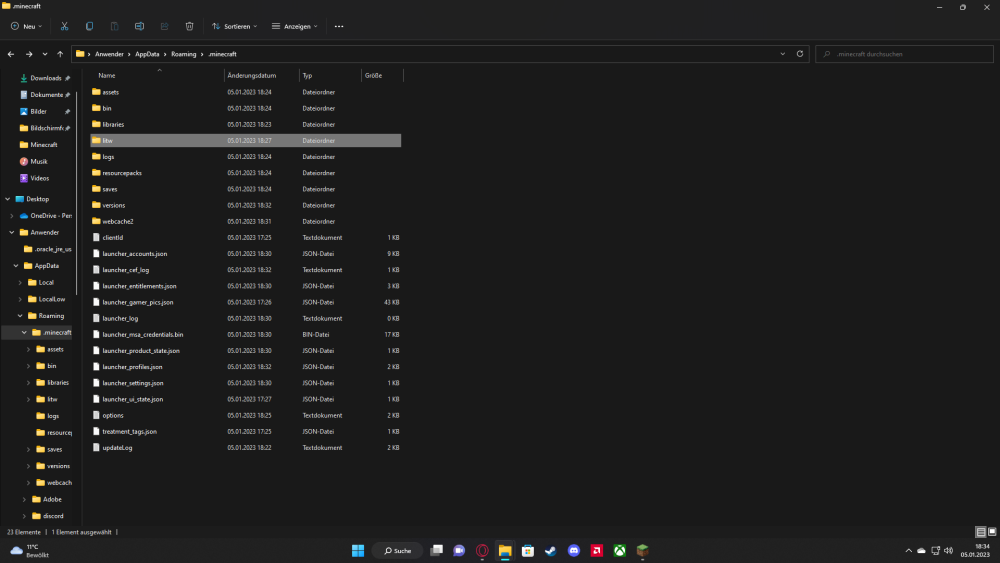
Task: Click the Rename icon in toolbar
Action: [139, 26]
